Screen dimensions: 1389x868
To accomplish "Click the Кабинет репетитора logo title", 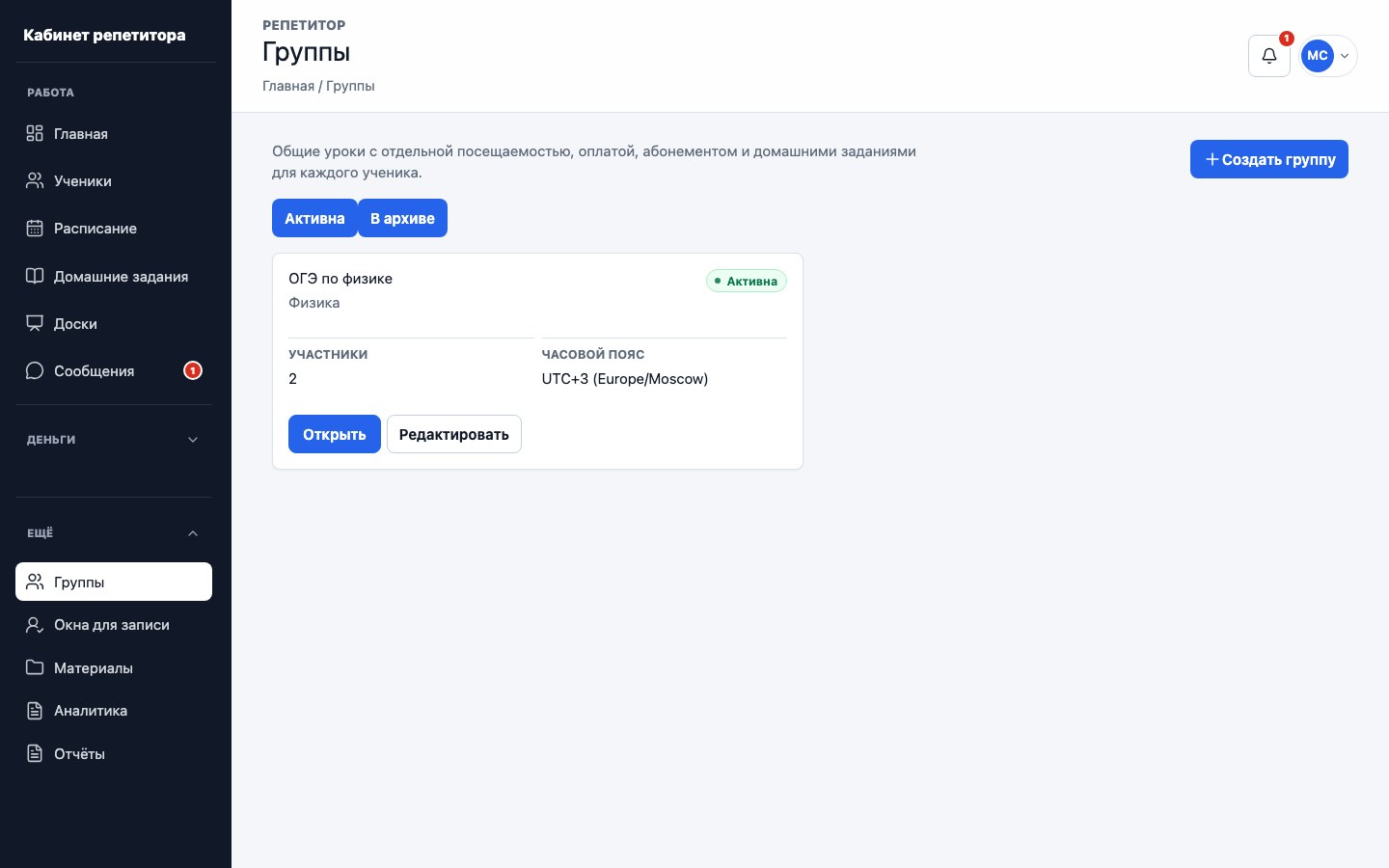I will 104,35.
